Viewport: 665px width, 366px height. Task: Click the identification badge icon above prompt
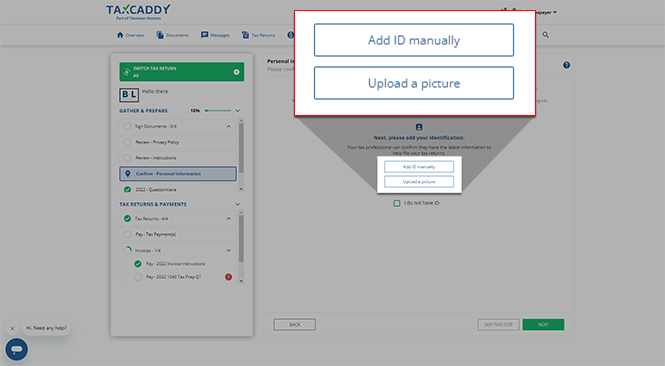(419, 127)
